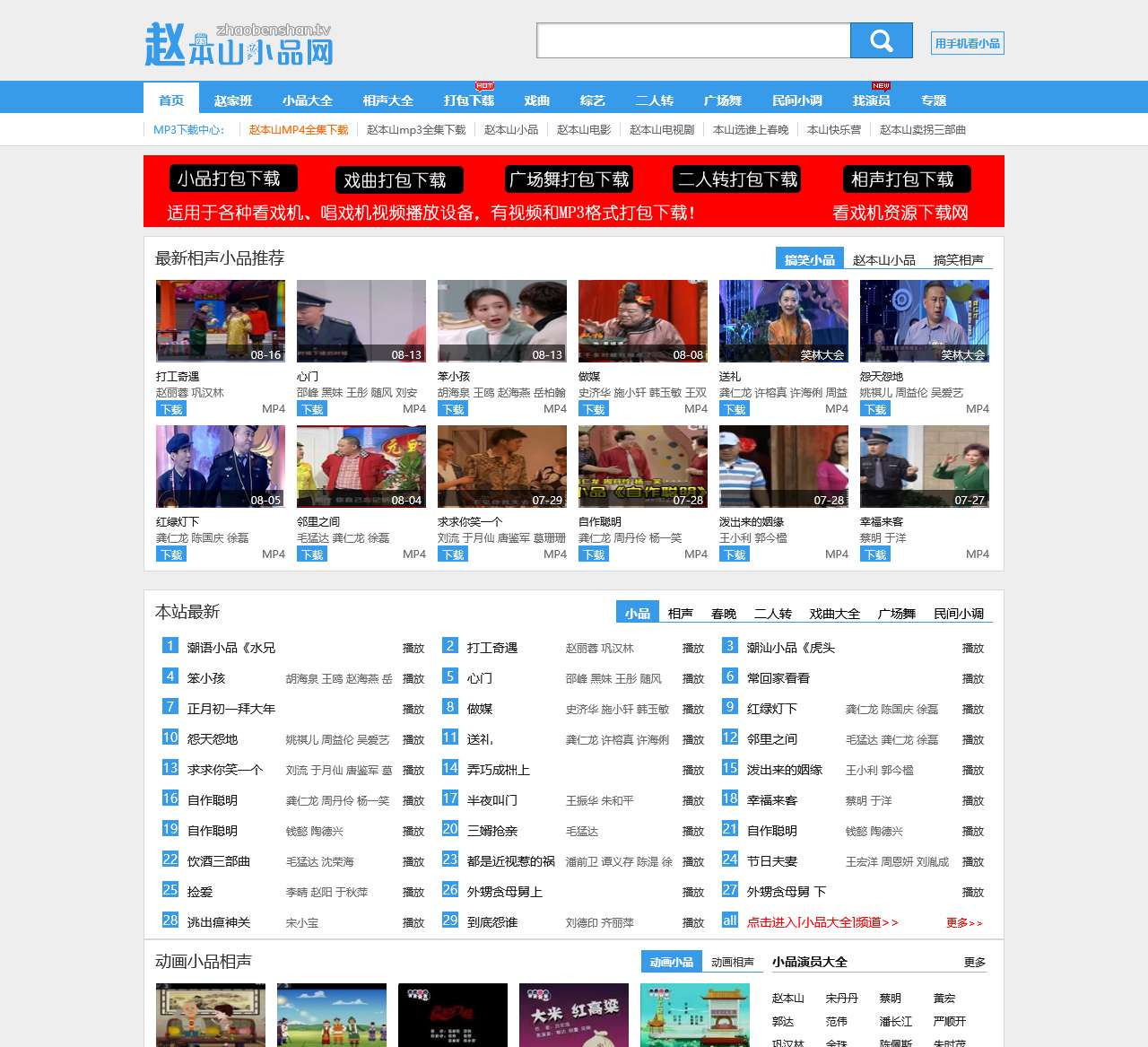The image size is (1148, 1047).
Task: Open the 本山快乐营 link
Action: point(834,130)
